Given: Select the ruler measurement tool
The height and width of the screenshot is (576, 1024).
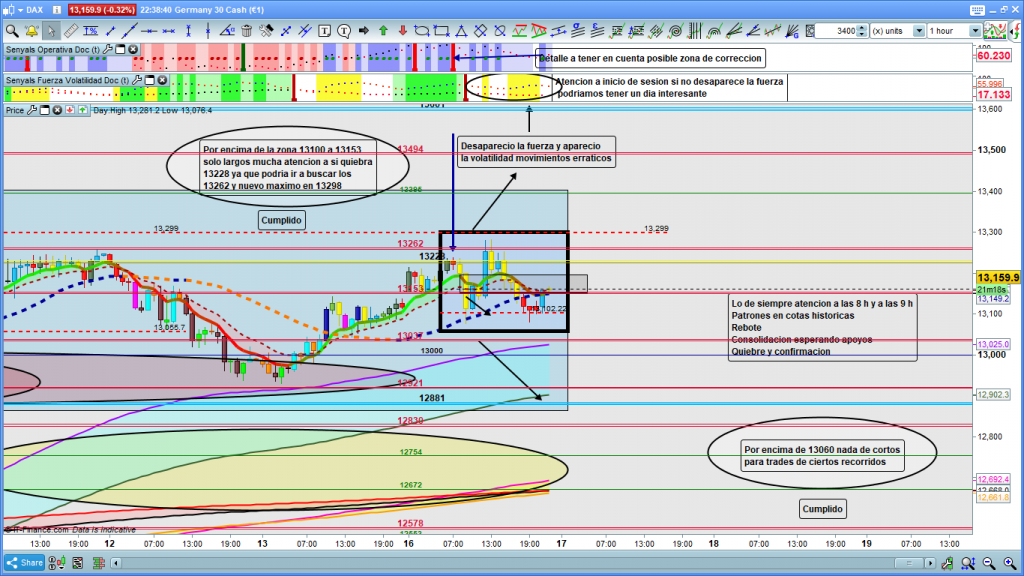Looking at the screenshot, I should coord(72,30).
